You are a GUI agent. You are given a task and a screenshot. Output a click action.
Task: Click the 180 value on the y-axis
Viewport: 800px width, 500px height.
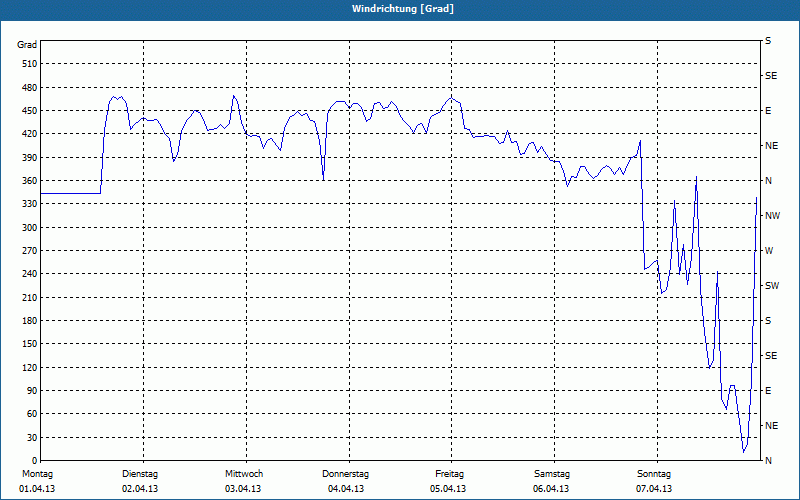click(30, 320)
